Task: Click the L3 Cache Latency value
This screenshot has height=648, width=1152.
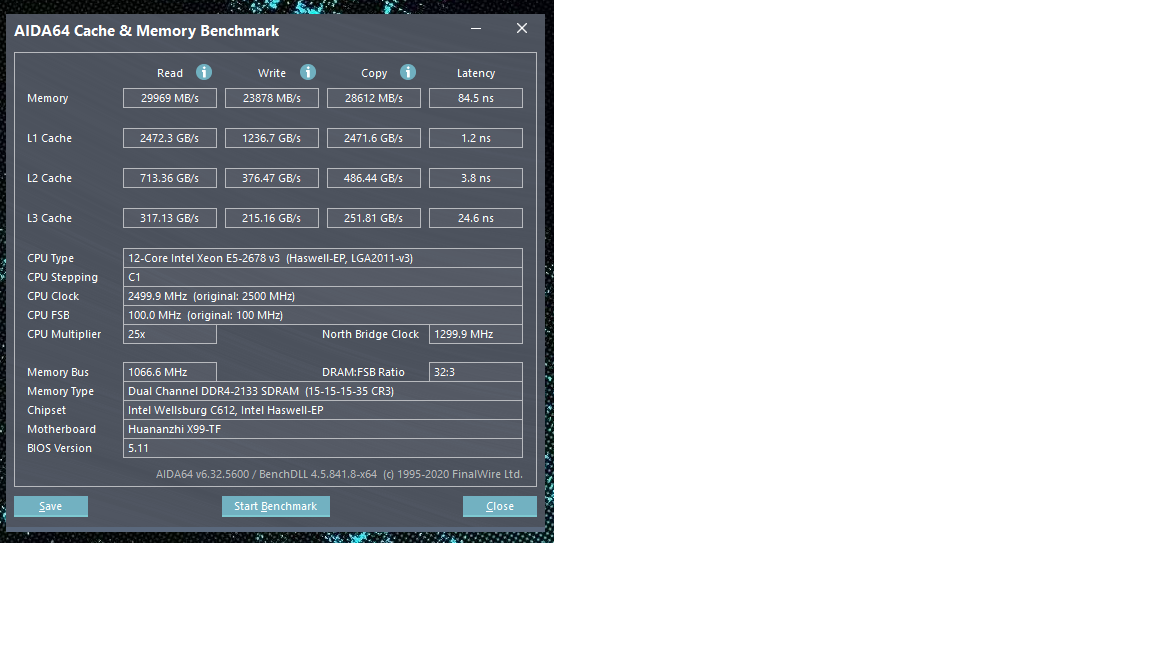Action: (476, 218)
